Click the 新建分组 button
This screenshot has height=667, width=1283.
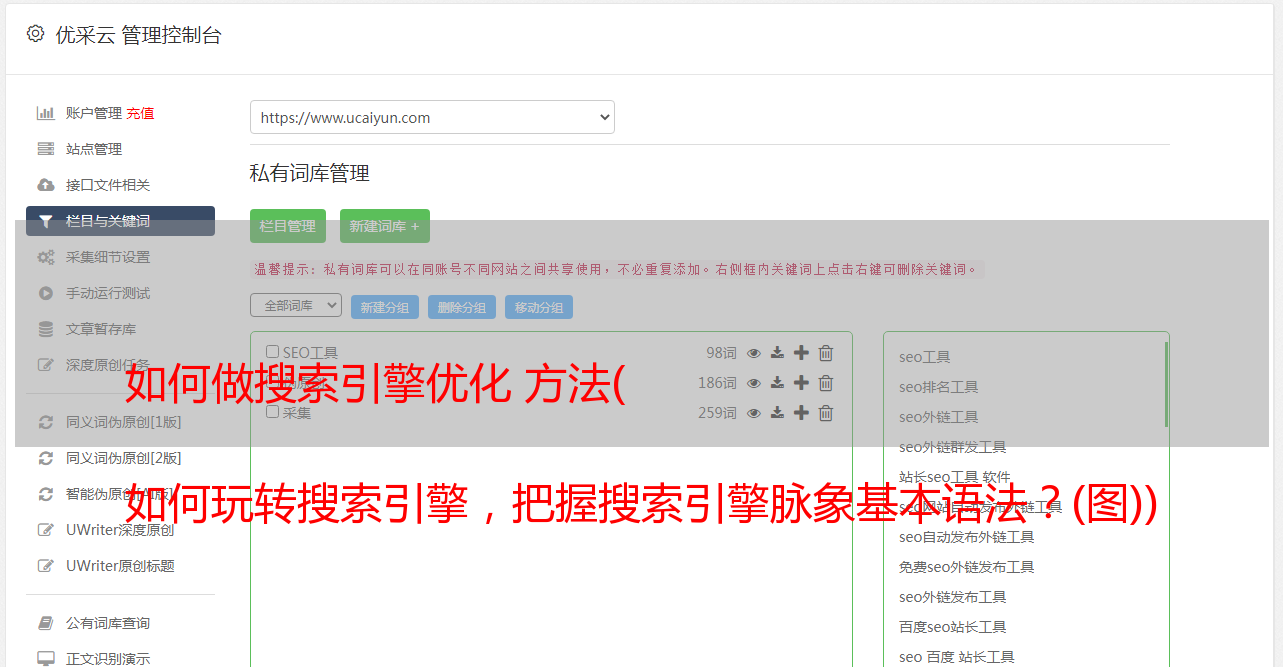[385, 307]
